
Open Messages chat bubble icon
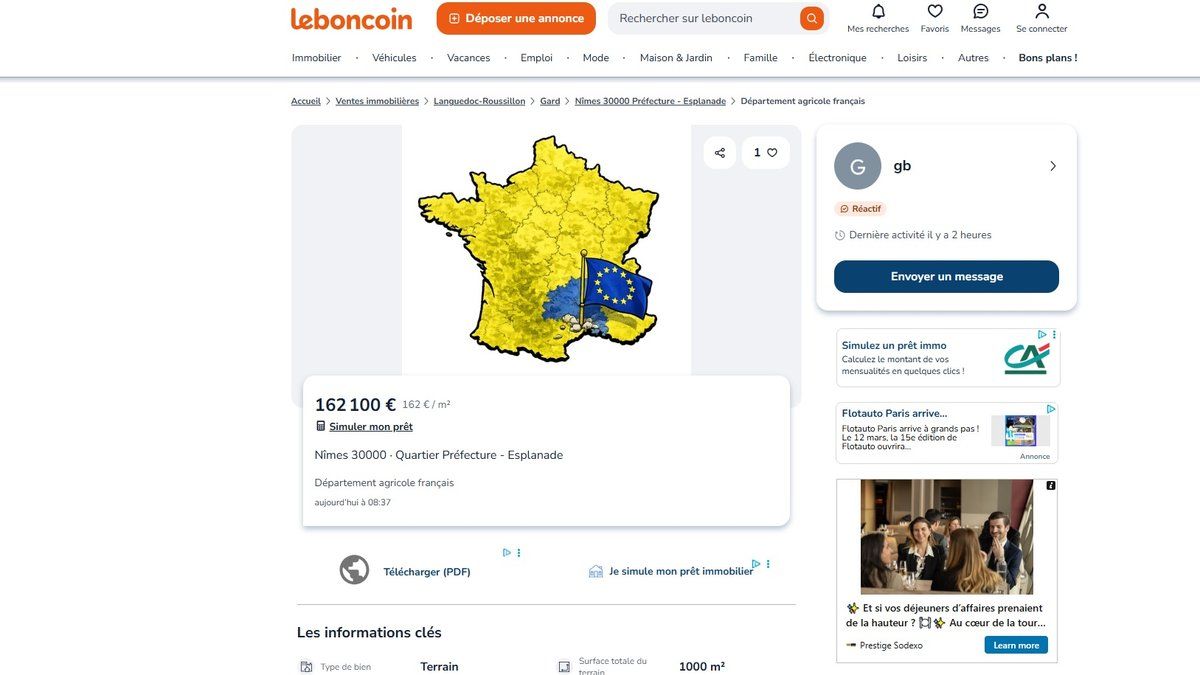[978, 10]
